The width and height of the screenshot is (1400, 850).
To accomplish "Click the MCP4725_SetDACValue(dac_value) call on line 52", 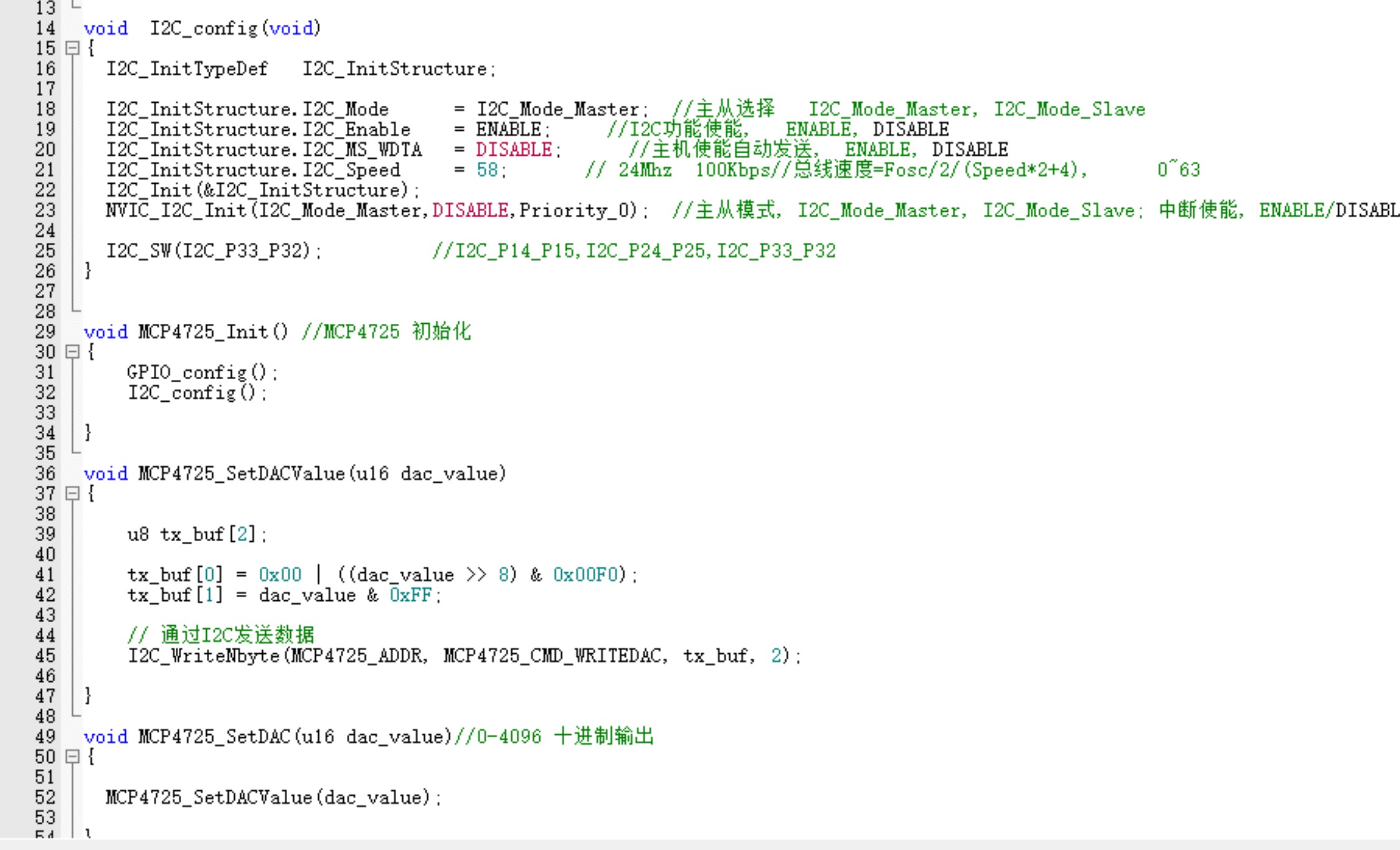I will pos(273,797).
